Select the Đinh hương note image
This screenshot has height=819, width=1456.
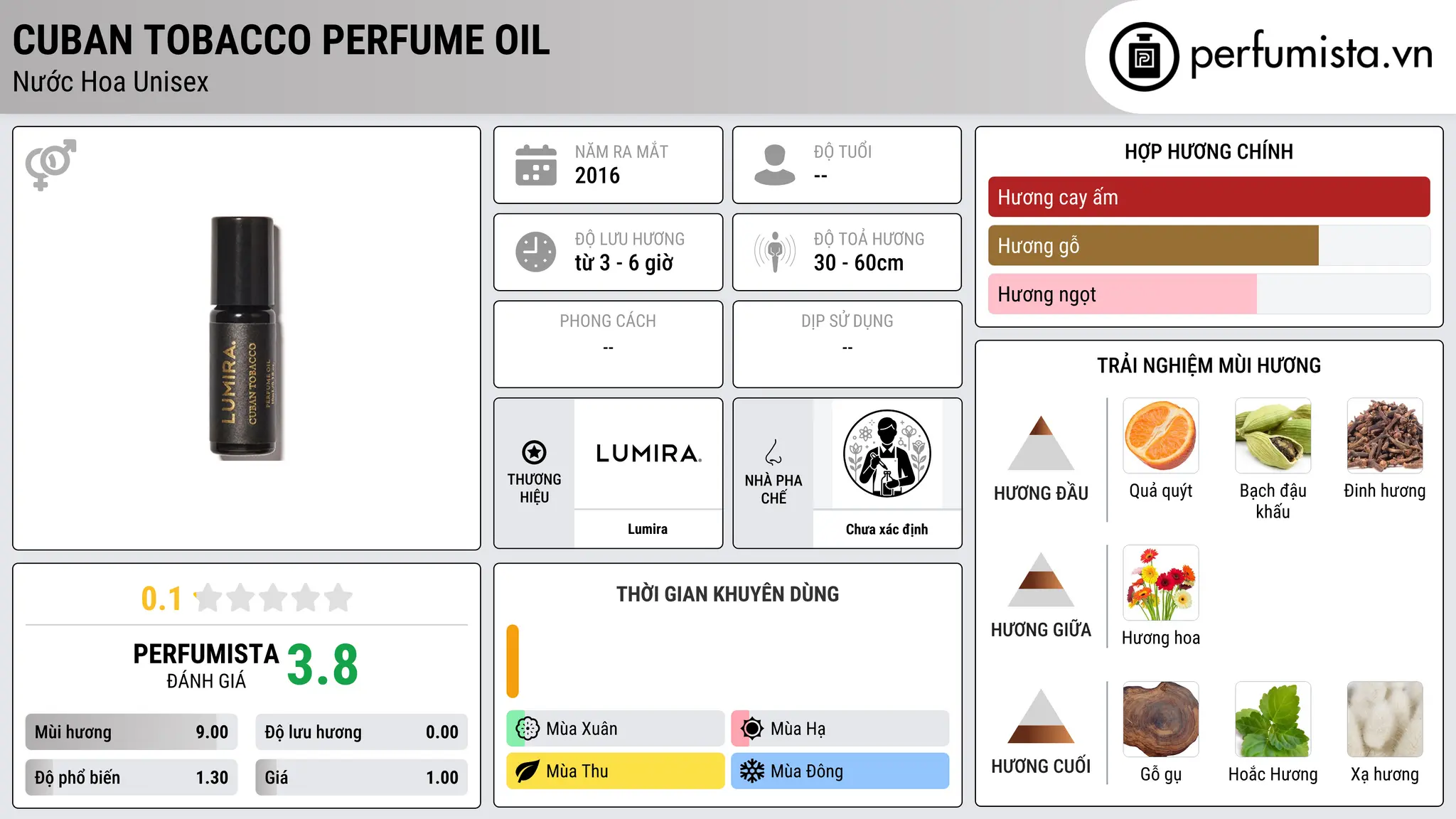point(1385,436)
